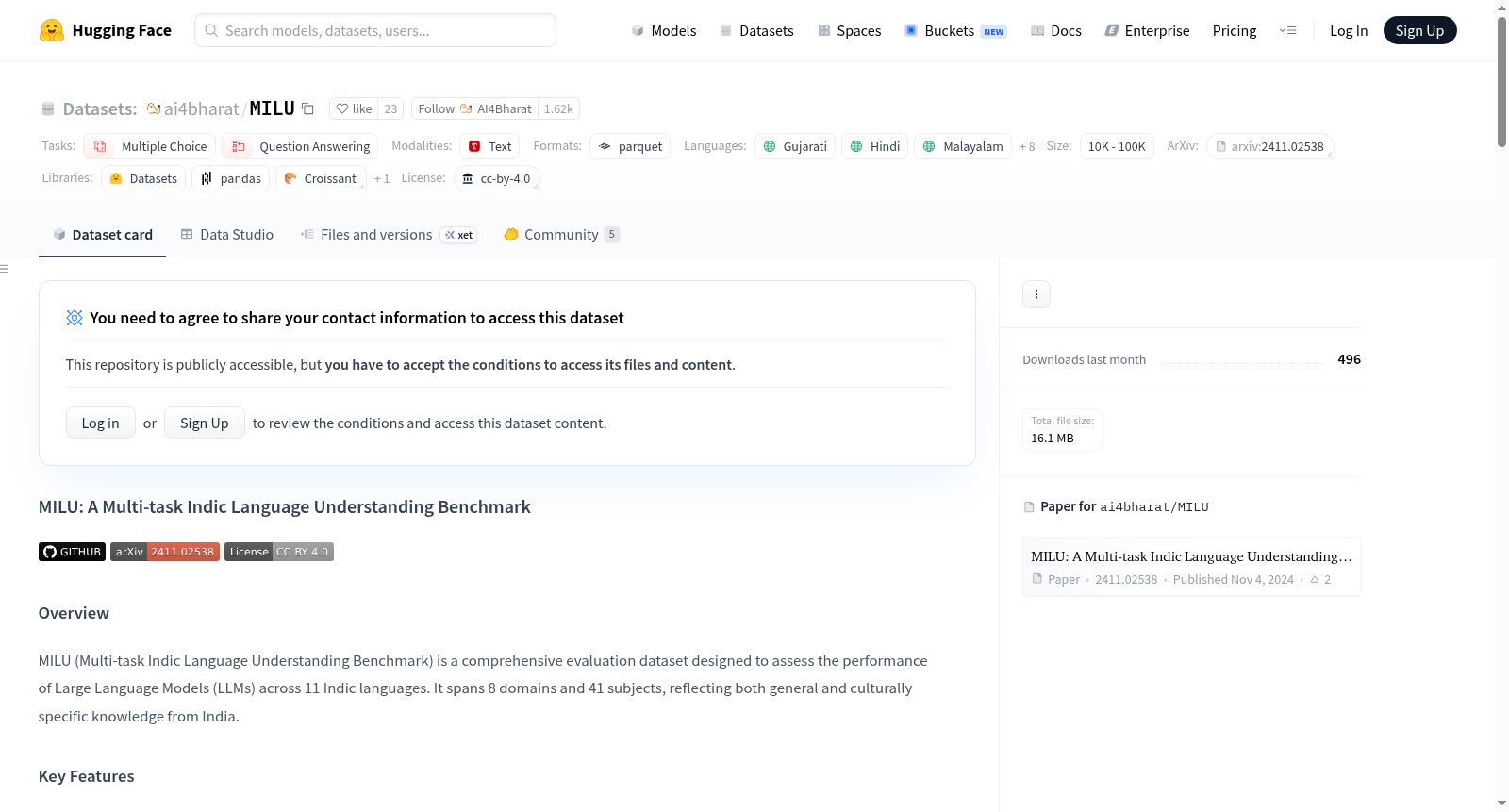Open the cc-by-4.0 license tag
1509x812 pixels.
[x=497, y=178]
